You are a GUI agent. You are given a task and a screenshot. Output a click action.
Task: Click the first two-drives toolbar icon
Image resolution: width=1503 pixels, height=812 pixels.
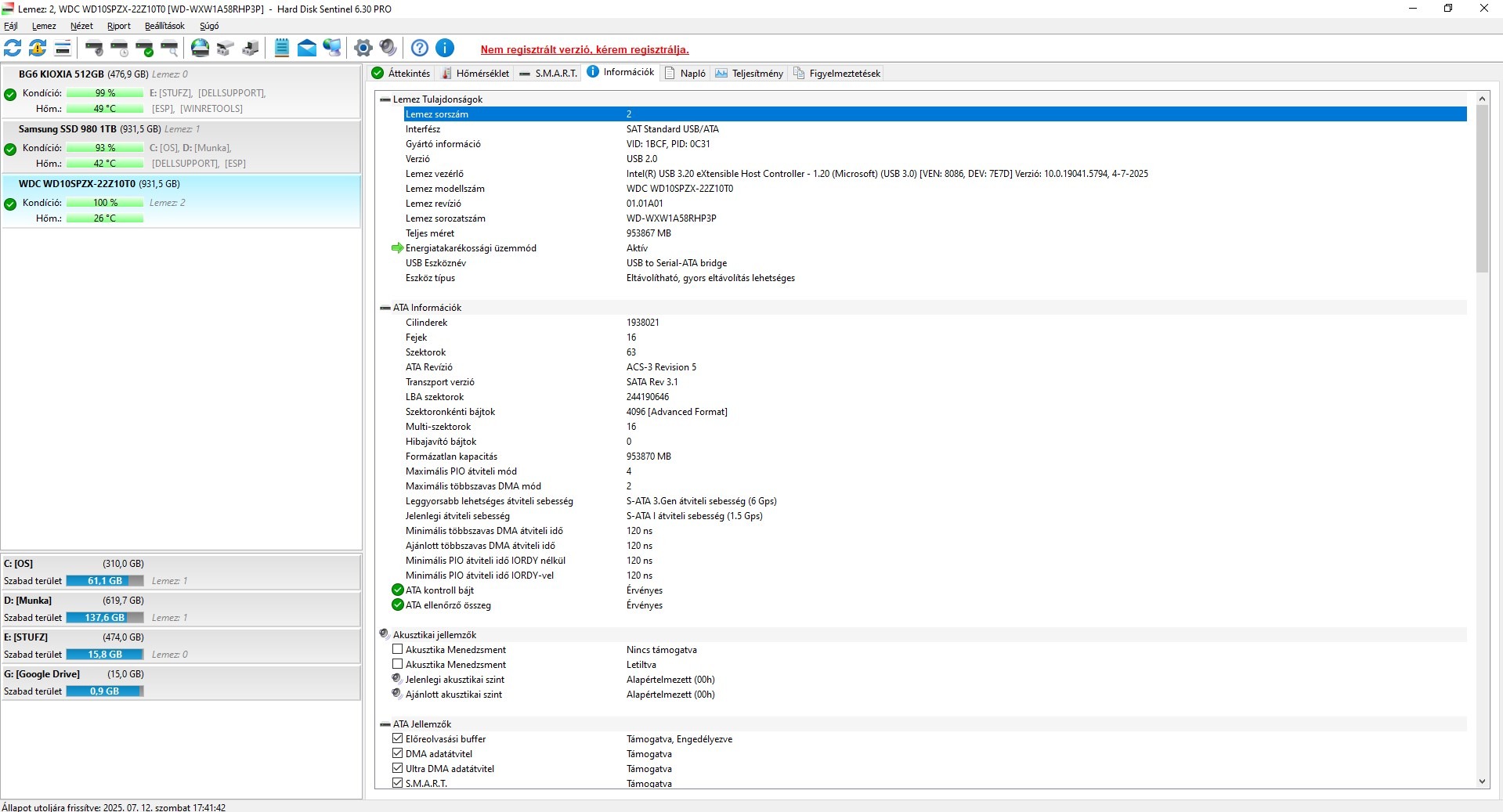[x=226, y=48]
